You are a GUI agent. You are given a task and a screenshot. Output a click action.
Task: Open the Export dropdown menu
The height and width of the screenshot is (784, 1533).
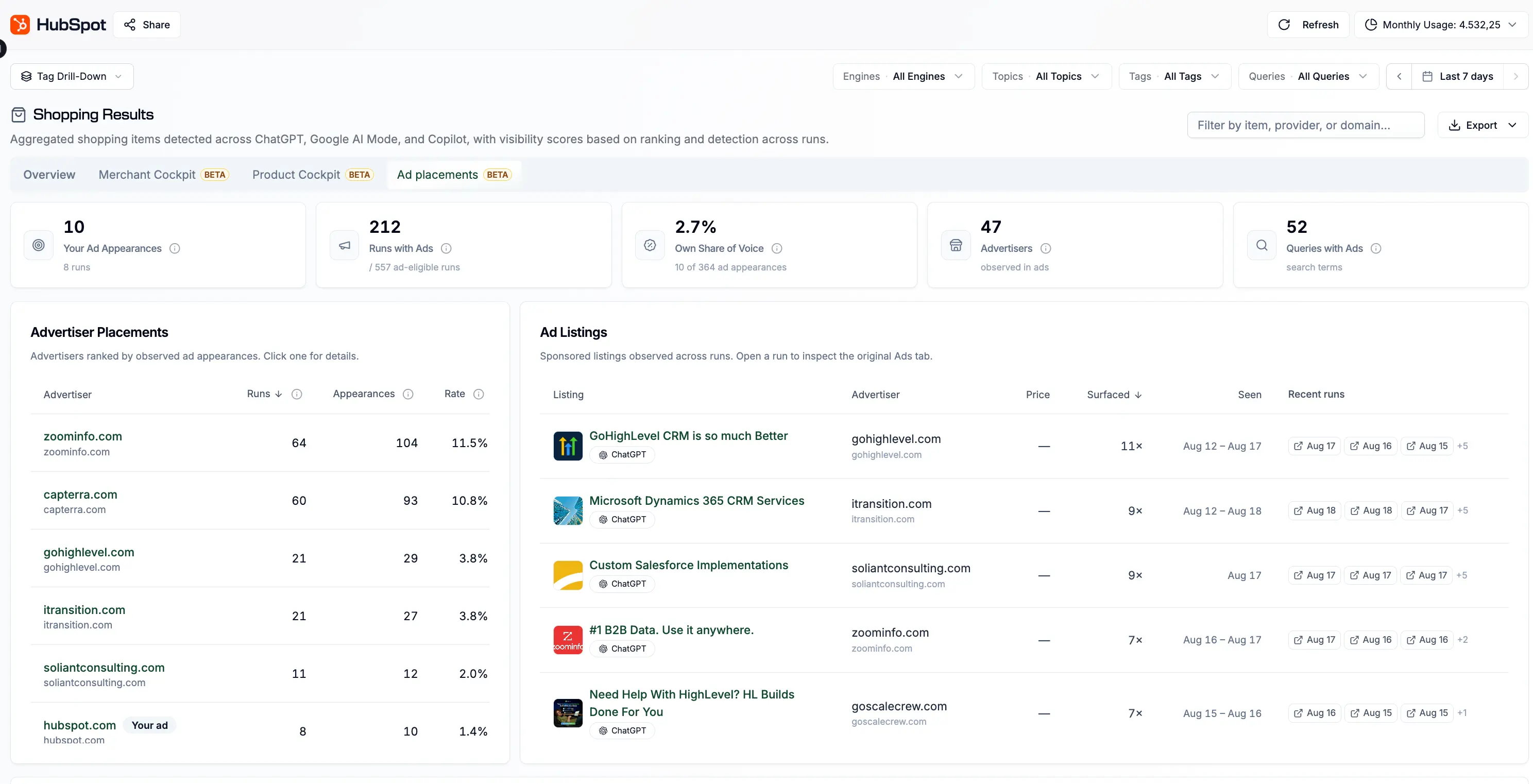point(1483,125)
